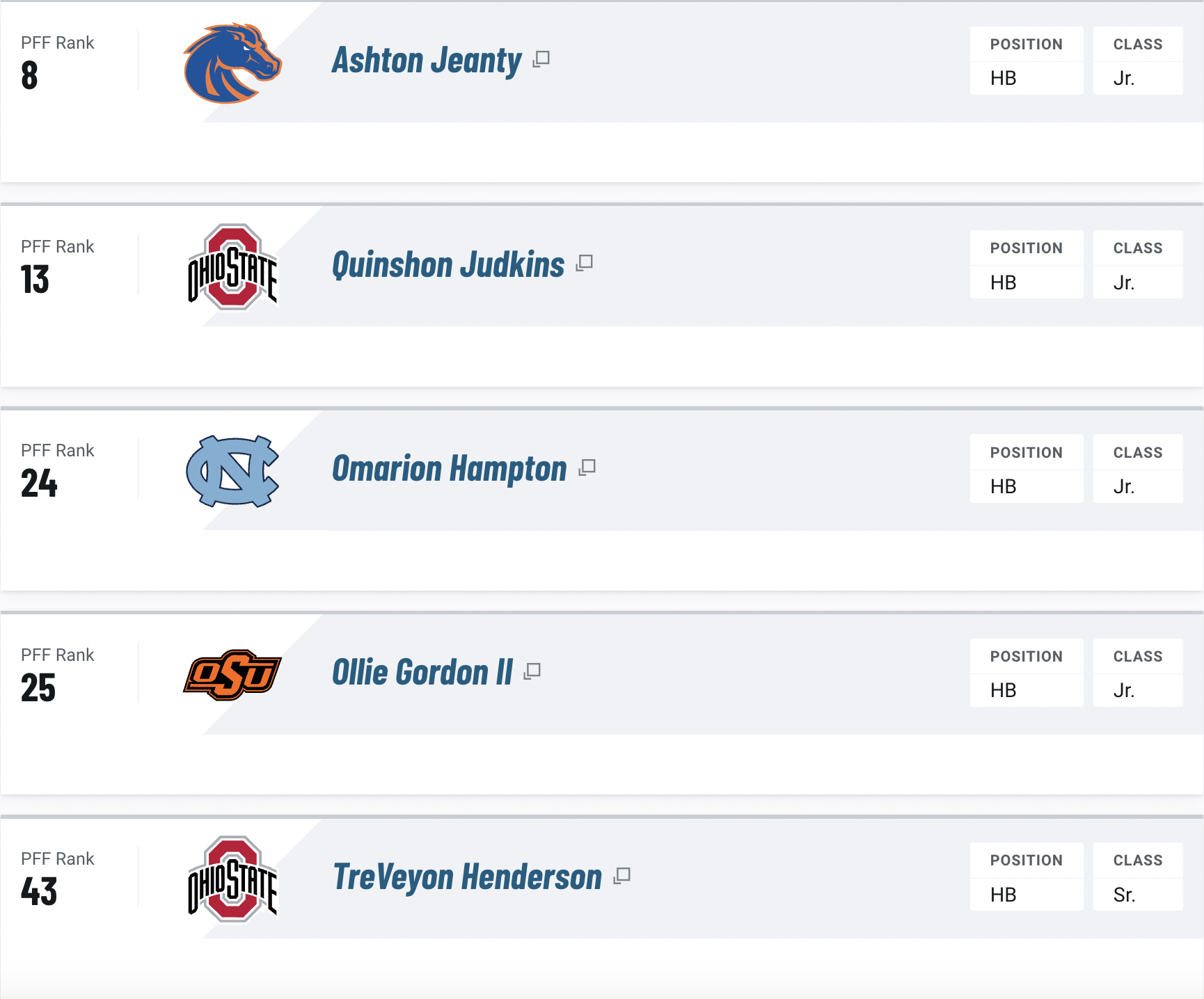Open external link icon next to Quinshon Judkins

tap(584, 263)
